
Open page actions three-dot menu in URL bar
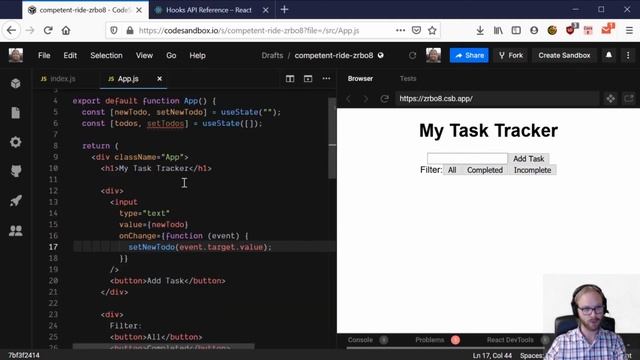[400, 30]
